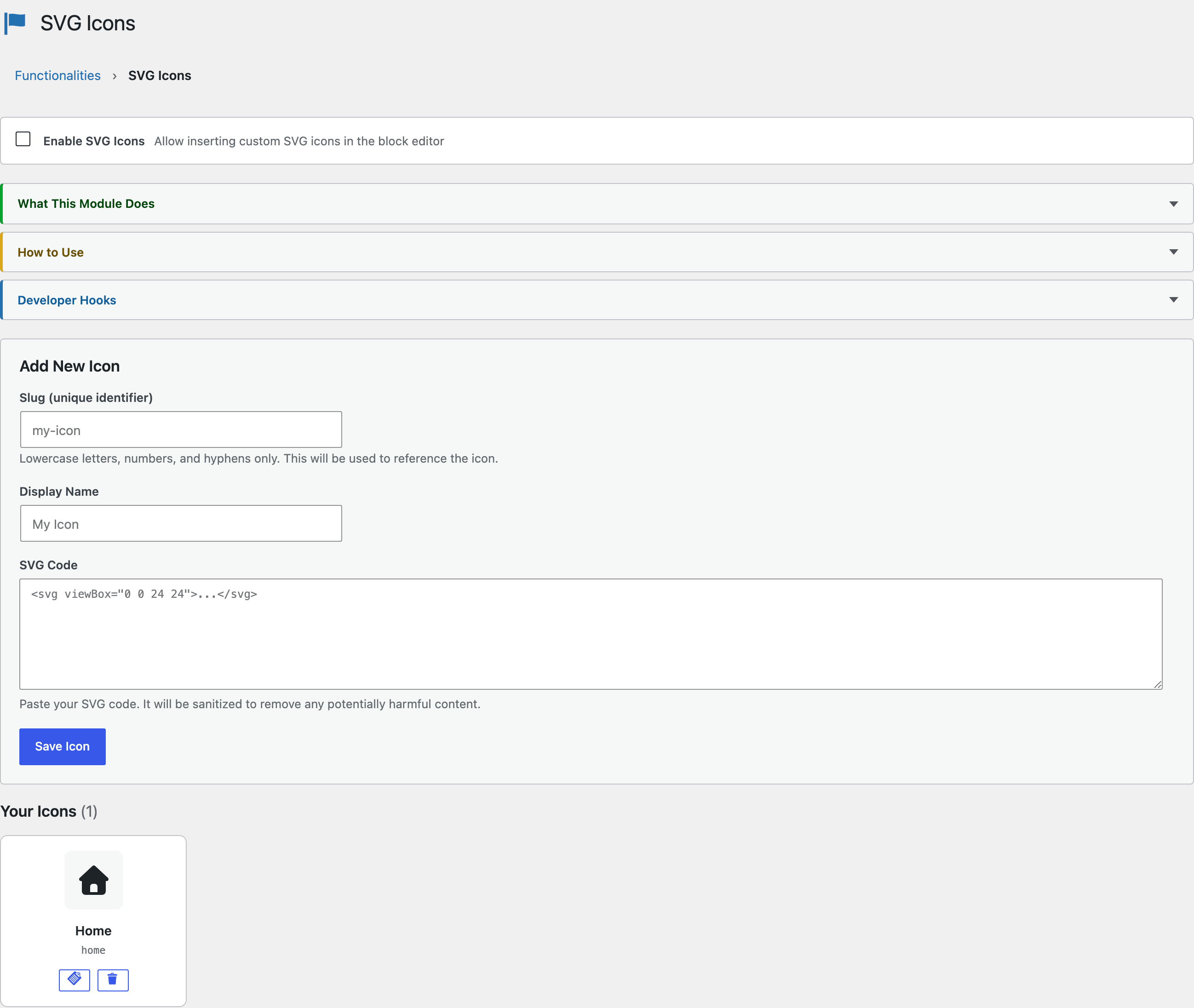The image size is (1194, 1008).
Task: Enable the SVG Icons checkbox
Action: (x=23, y=139)
